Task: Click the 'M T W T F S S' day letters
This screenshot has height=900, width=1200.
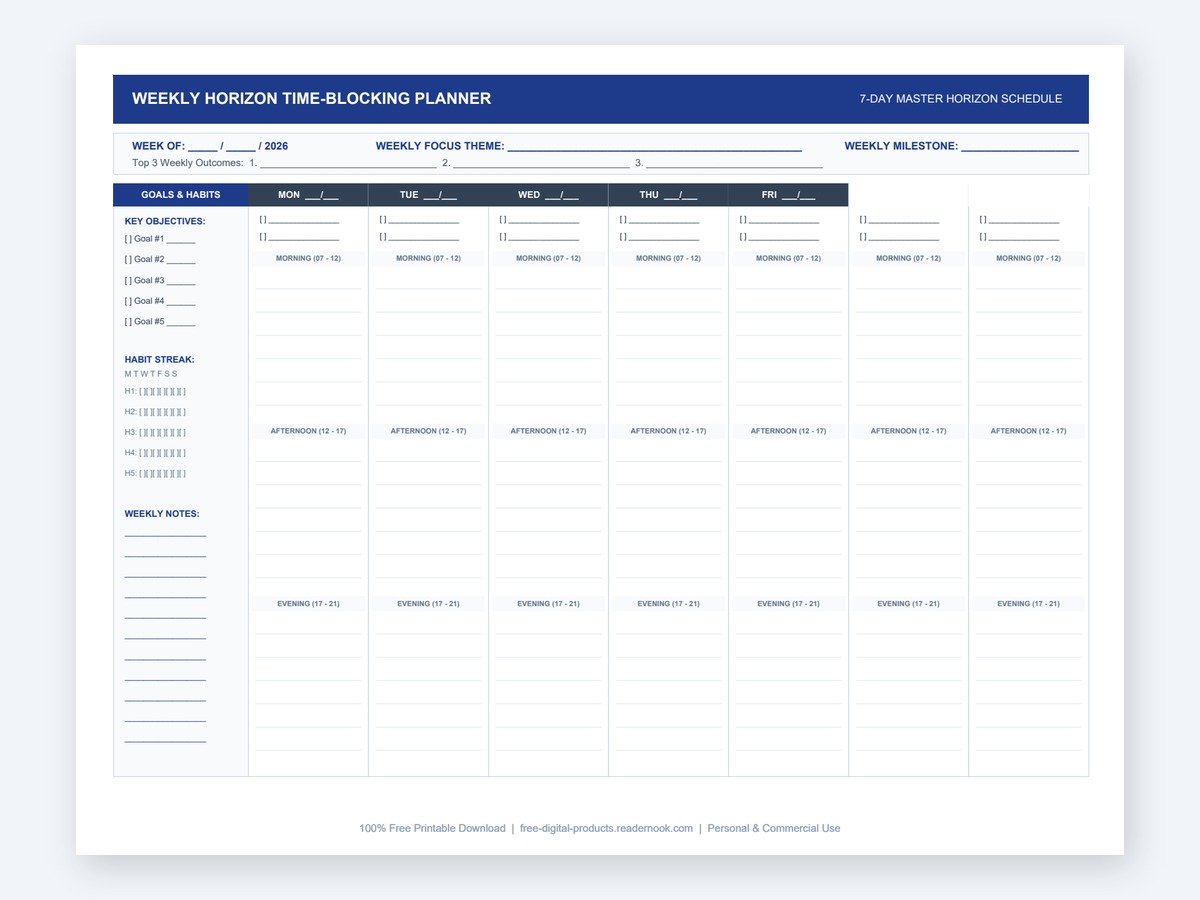Action: 151,374
